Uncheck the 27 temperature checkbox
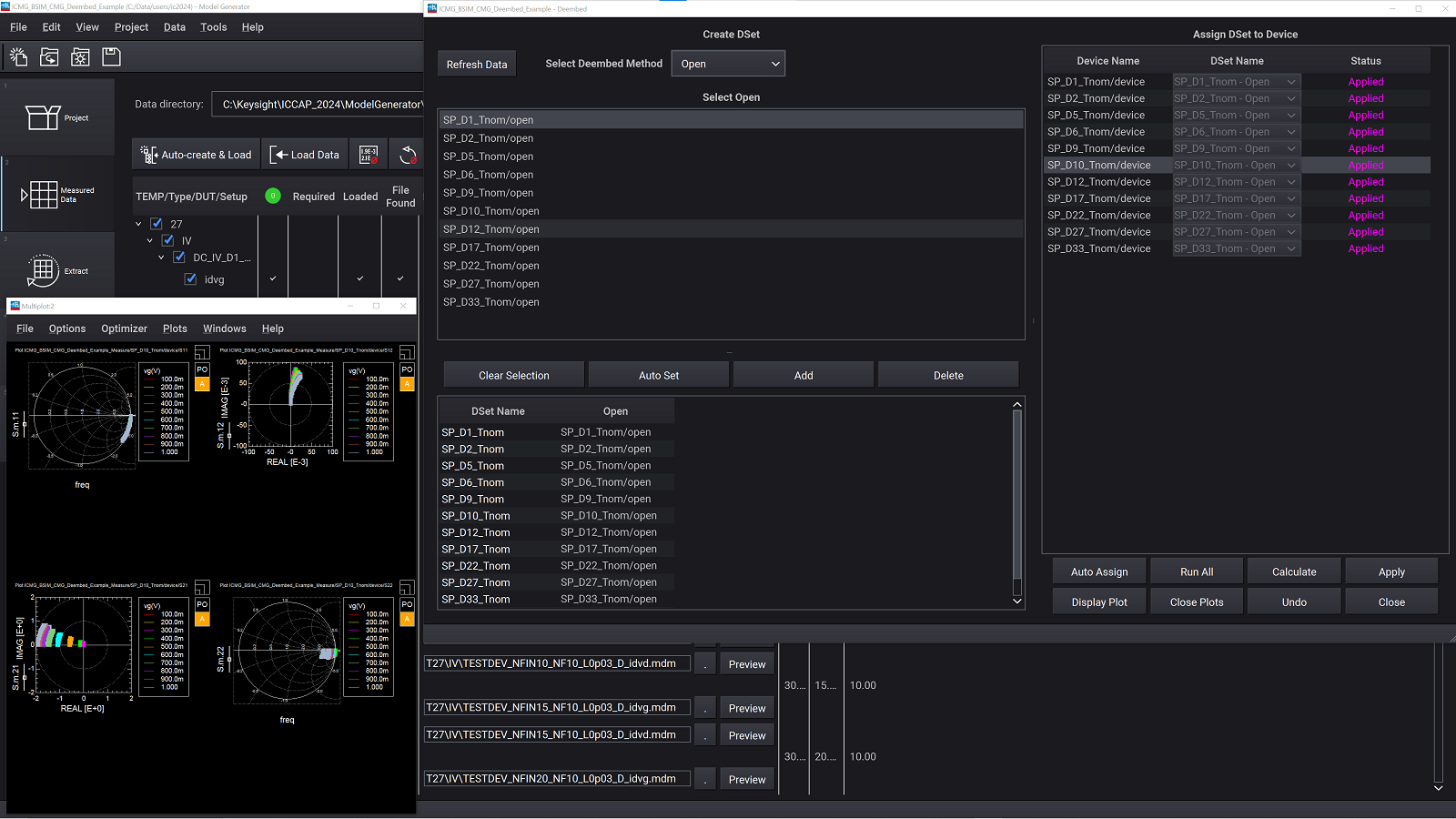 pos(157,222)
